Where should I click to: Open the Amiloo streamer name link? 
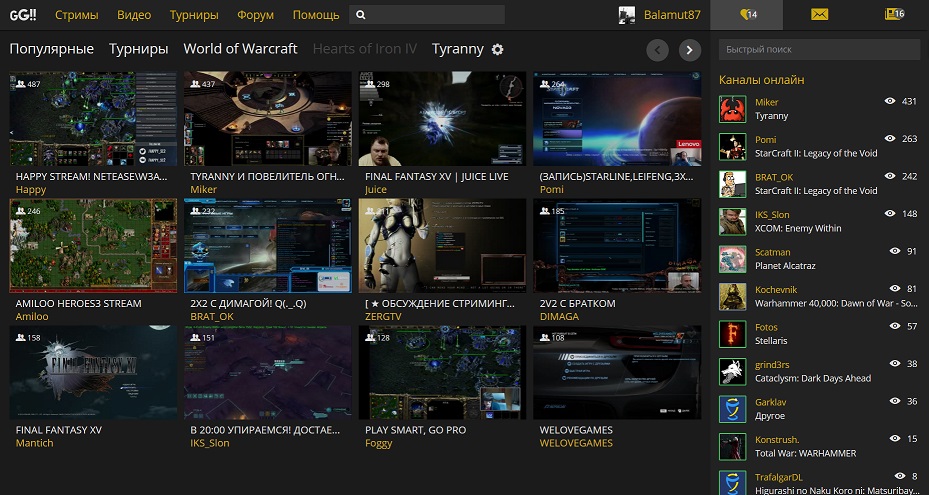[x=32, y=317]
